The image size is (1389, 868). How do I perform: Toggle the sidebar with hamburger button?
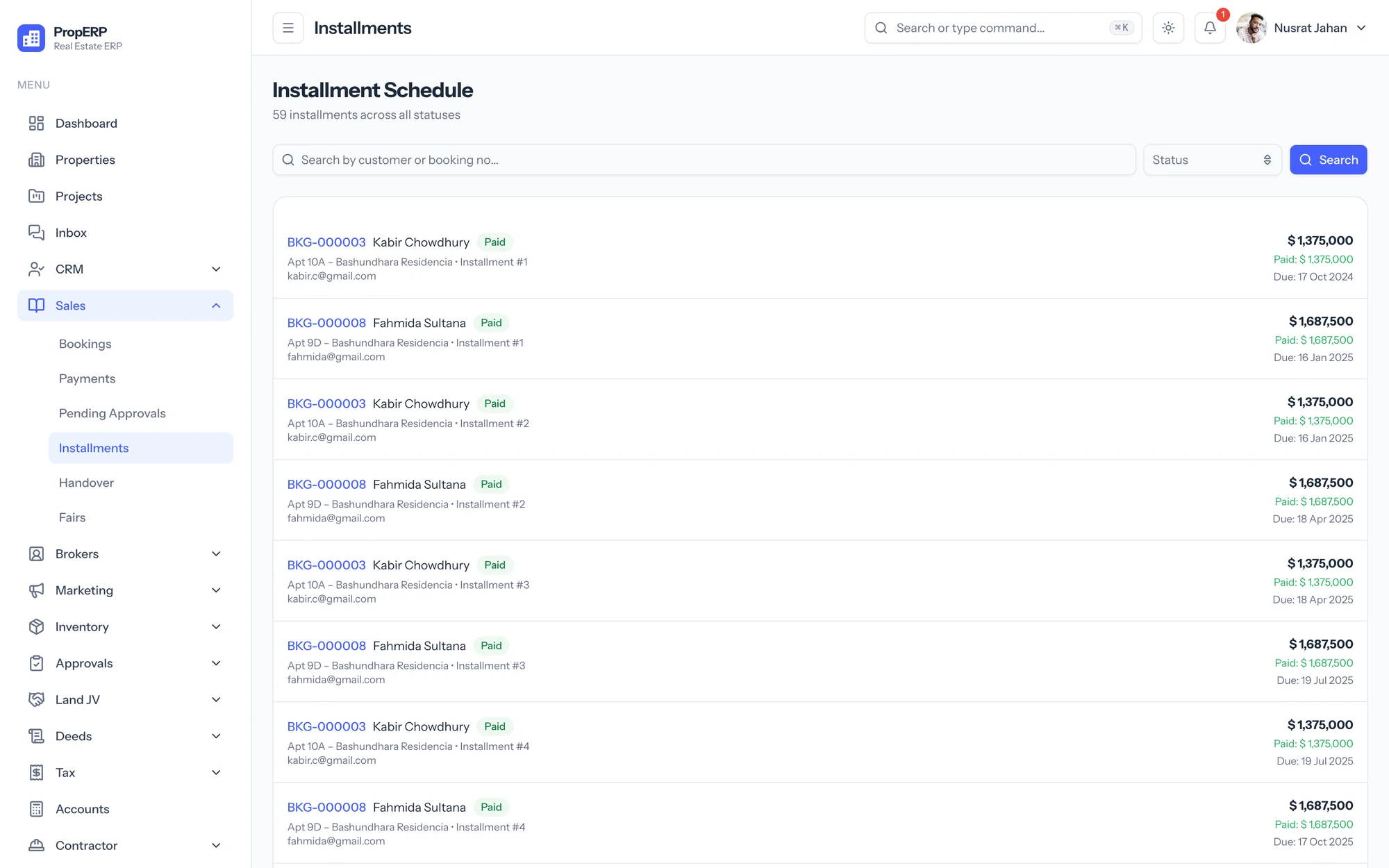point(288,28)
